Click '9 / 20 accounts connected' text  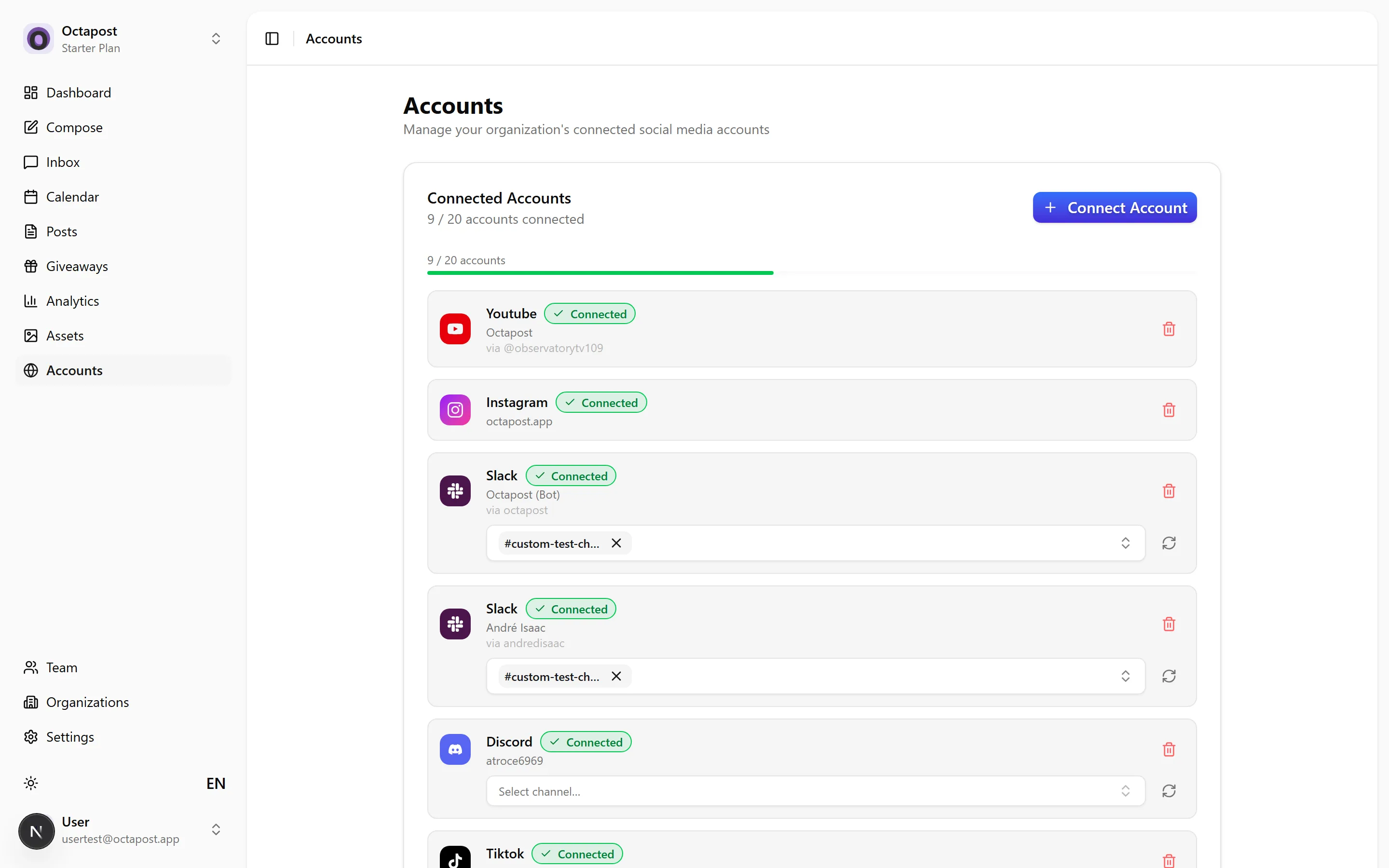505,219
